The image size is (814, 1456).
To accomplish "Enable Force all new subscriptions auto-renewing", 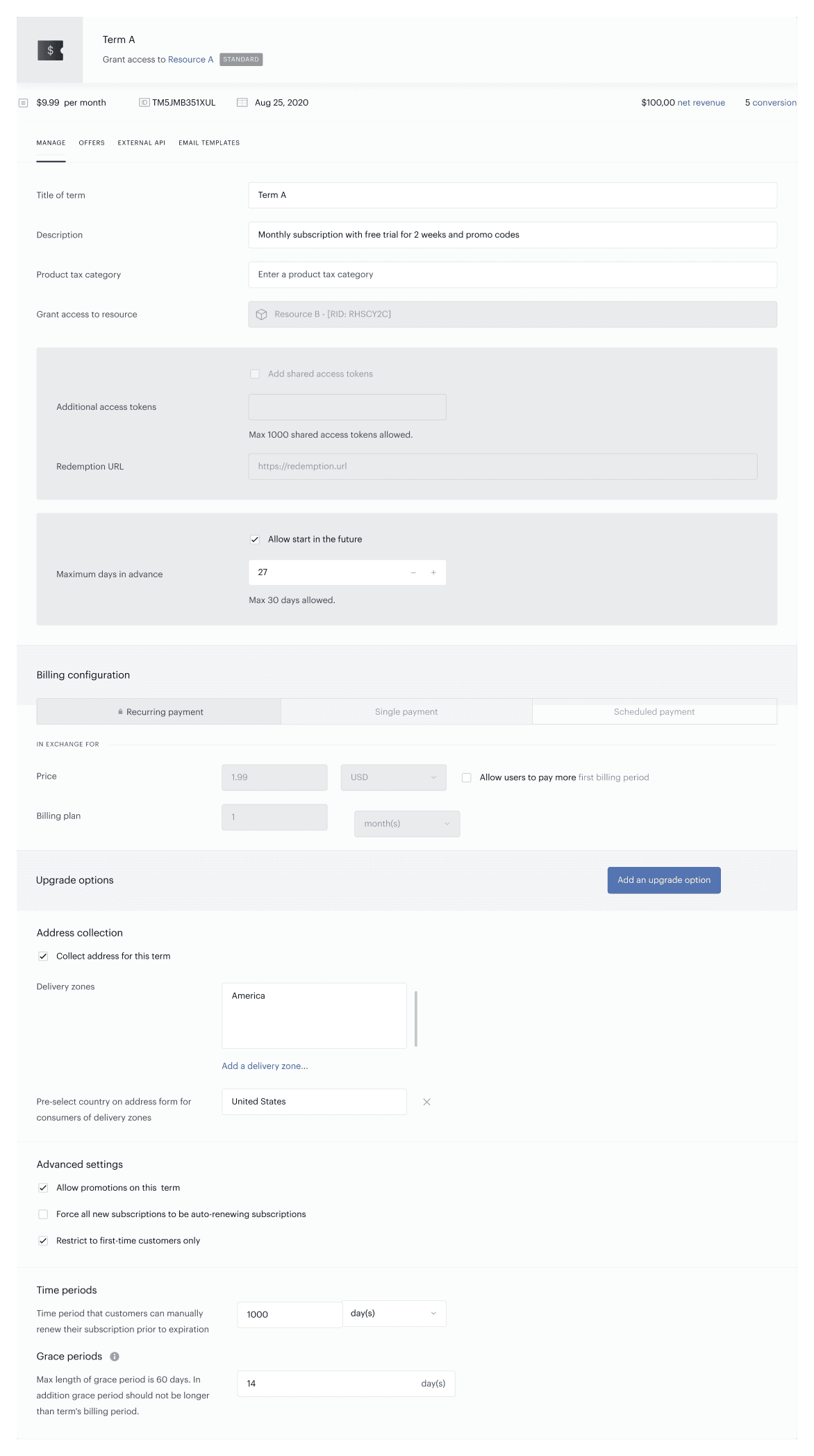I will pos(43,1214).
